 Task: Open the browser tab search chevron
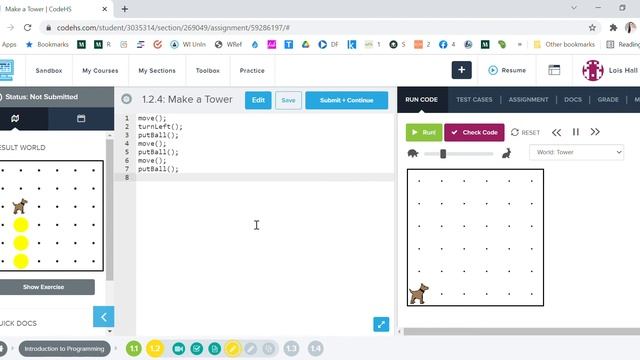(x=574, y=8)
